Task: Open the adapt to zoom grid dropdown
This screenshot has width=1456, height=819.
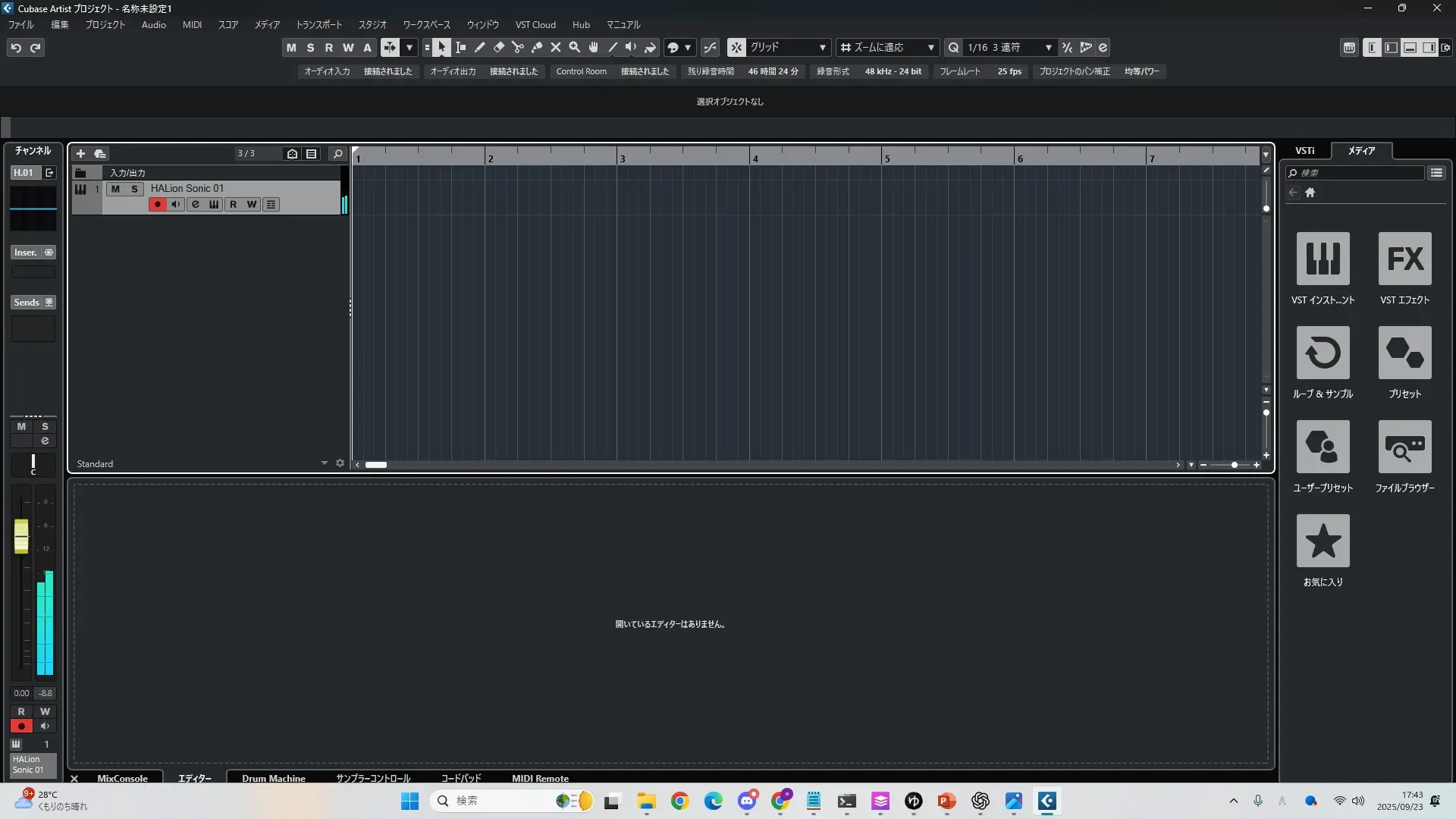Action: pyautogui.click(x=888, y=47)
